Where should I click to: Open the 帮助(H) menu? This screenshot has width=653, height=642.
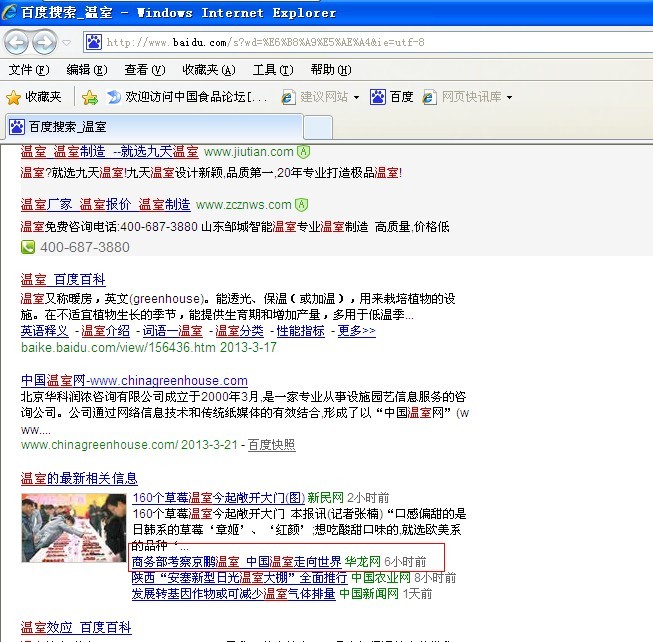click(x=331, y=70)
